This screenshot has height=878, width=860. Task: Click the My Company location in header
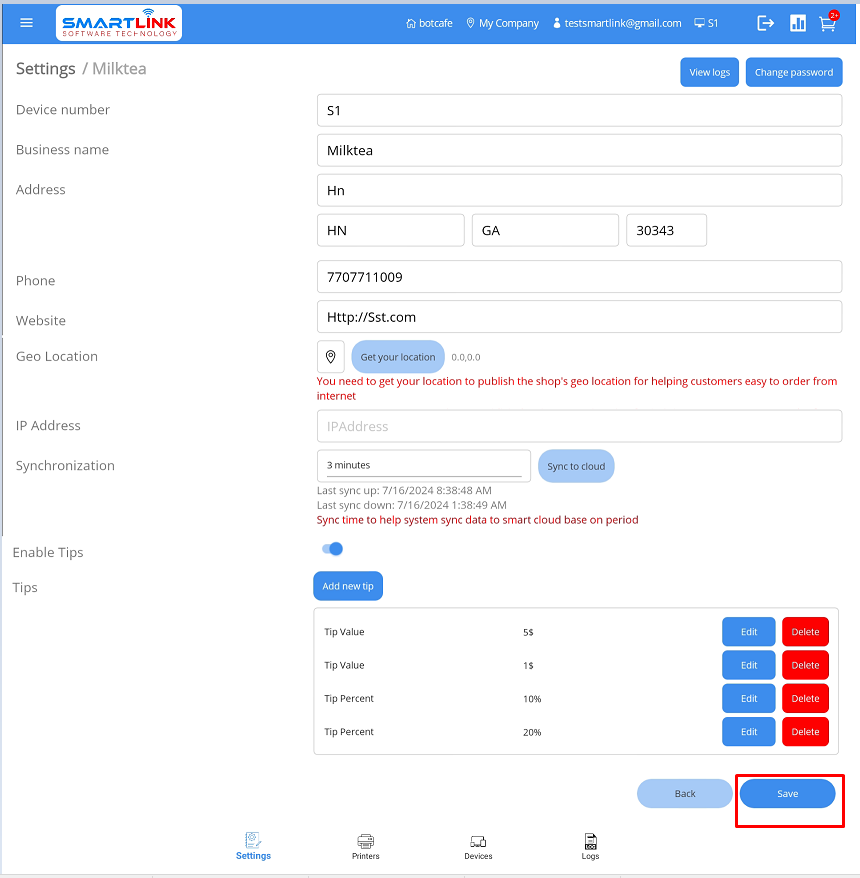coord(502,23)
